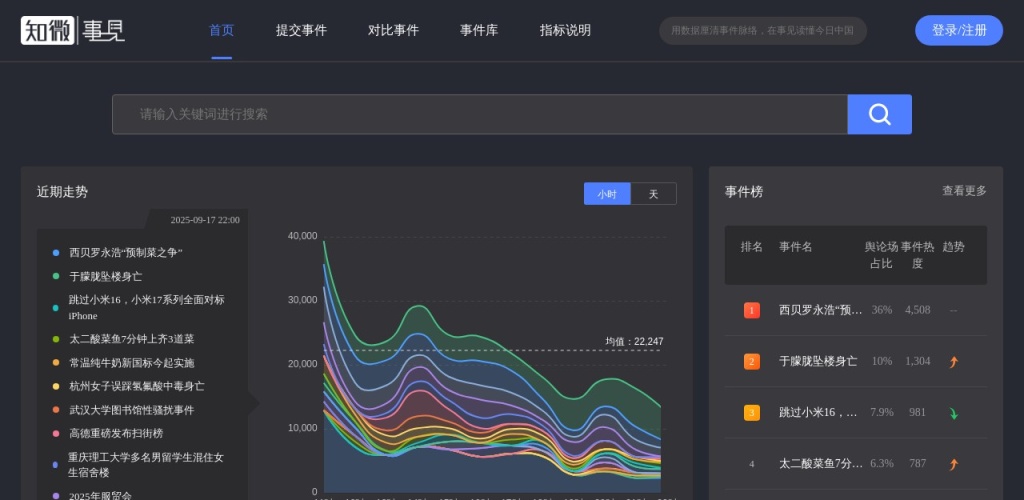
Task: Open 指标说明 navigation item
Action: [565, 30]
